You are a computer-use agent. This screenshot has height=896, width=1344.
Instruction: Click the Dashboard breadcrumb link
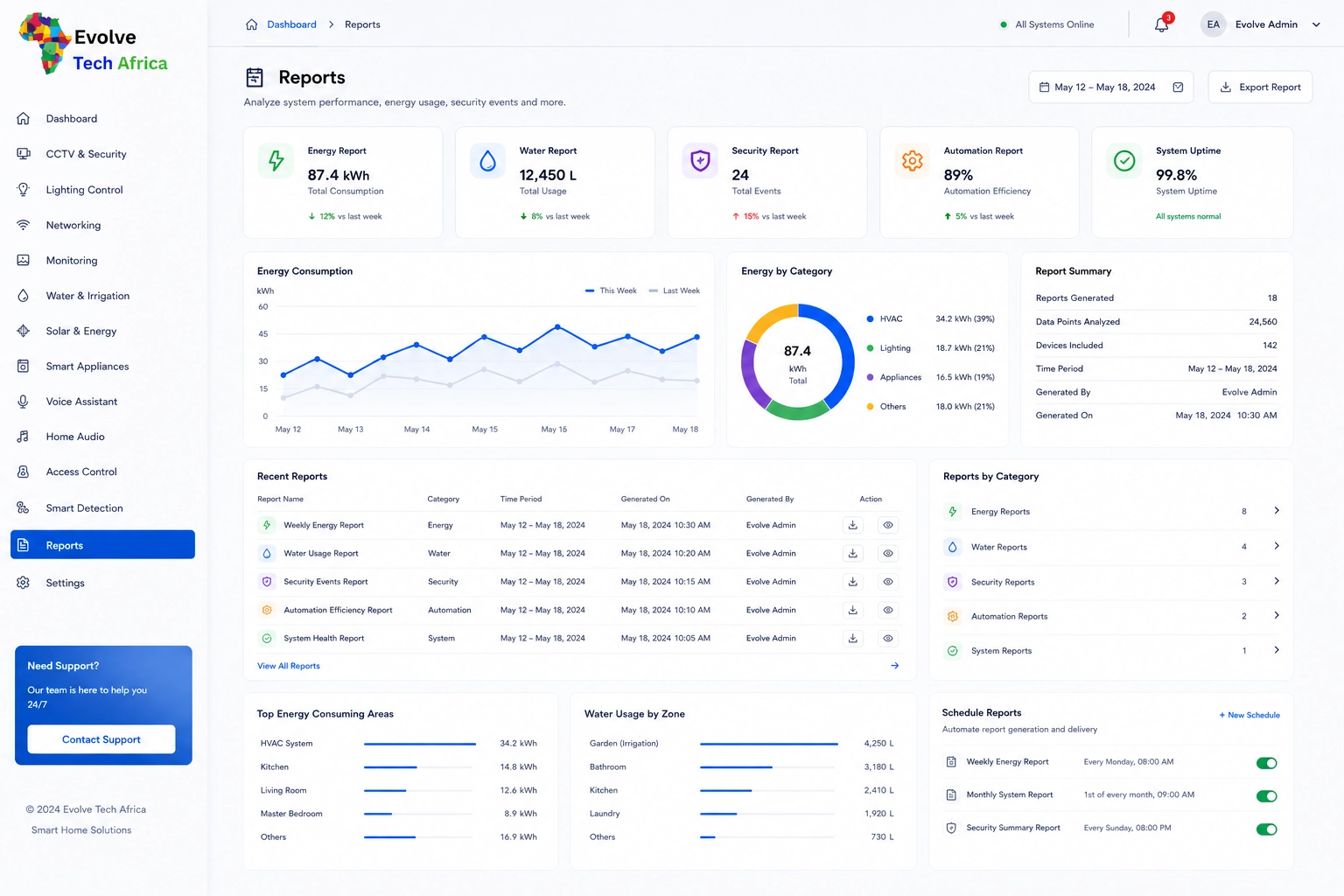coord(291,24)
